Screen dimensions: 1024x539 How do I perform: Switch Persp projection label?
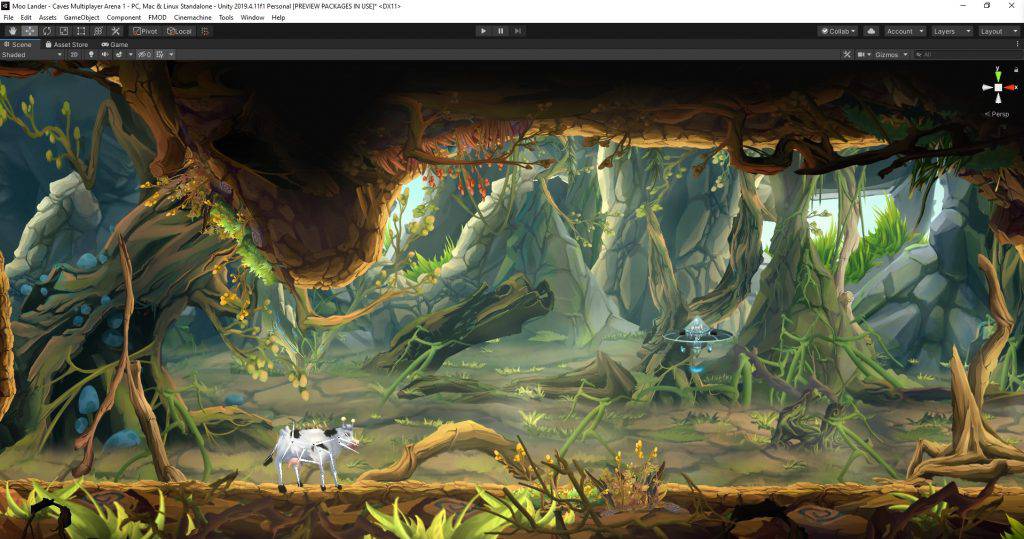[999, 114]
